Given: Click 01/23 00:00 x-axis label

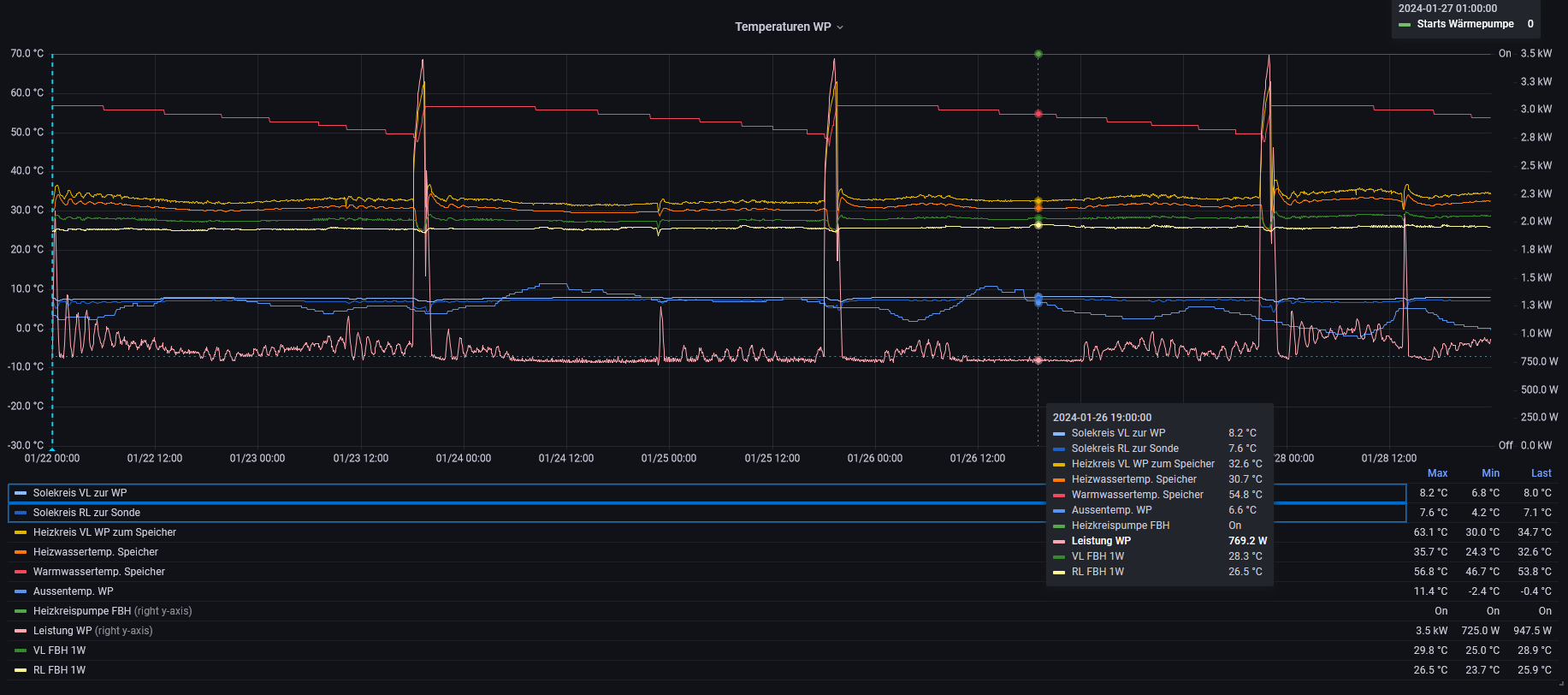Looking at the screenshot, I should 257,459.
